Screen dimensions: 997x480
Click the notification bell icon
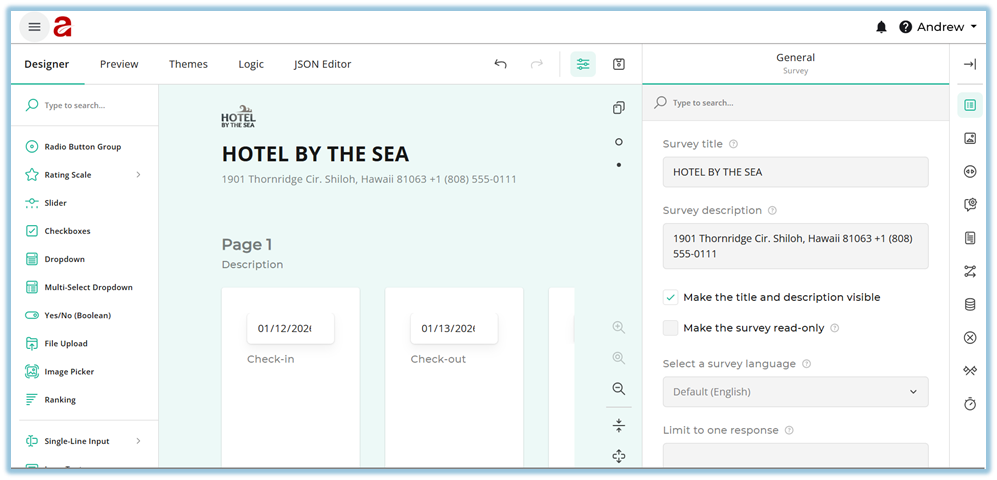[x=881, y=27]
